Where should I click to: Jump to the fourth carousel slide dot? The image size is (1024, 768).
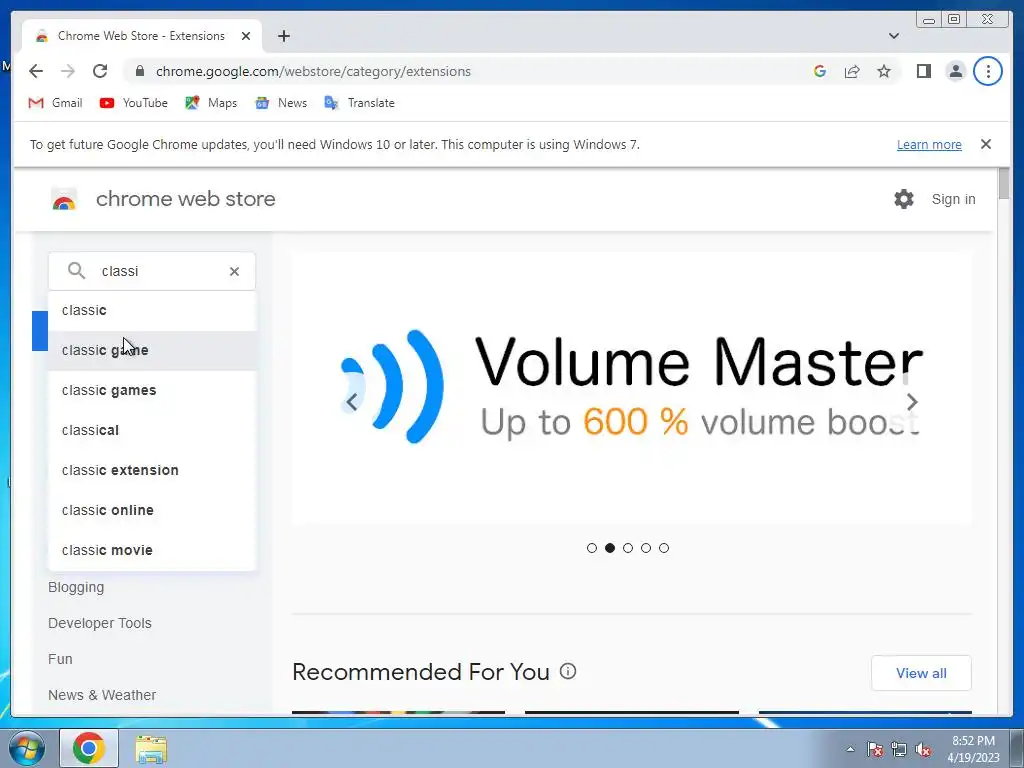coord(646,548)
